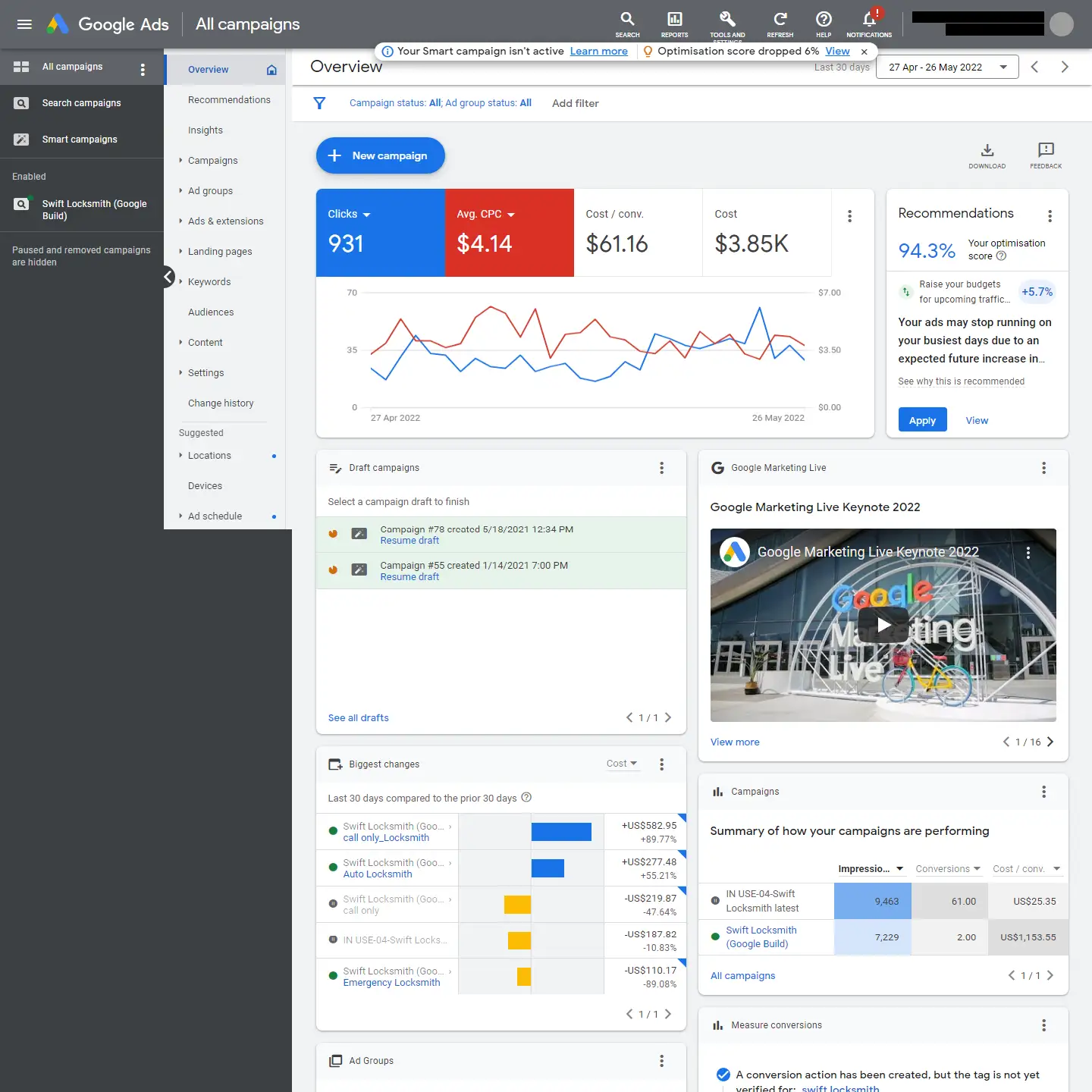
Task: Open Recommendations card three-dot menu
Action: coord(1050,216)
